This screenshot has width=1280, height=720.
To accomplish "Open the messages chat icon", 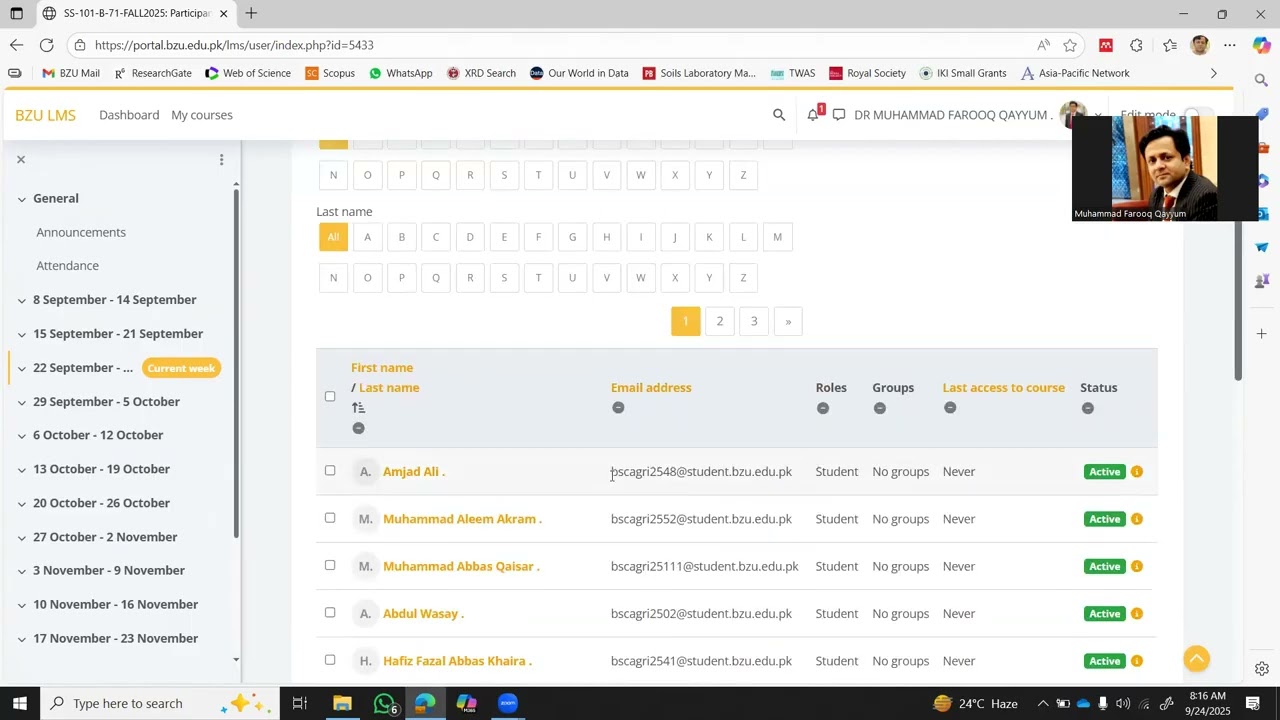I will [x=839, y=115].
